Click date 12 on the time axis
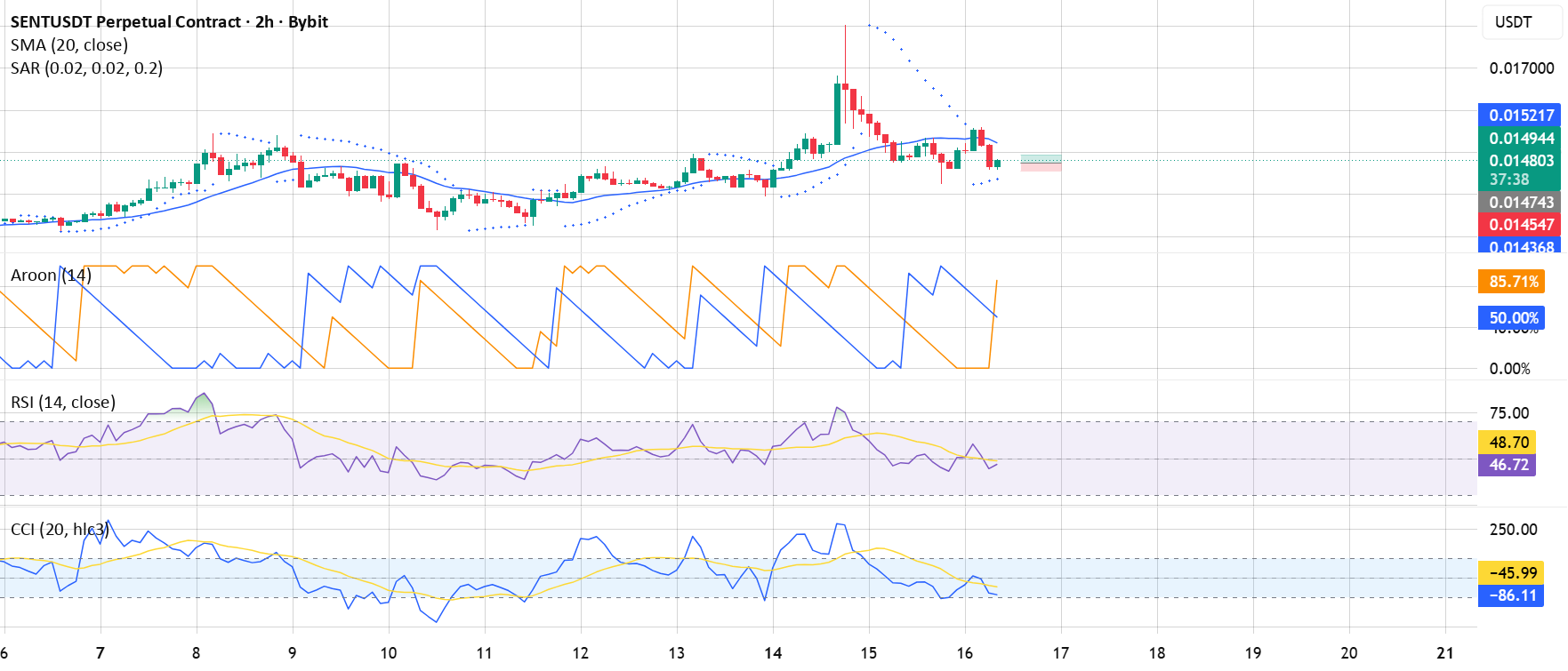1568x671 pixels. click(581, 653)
